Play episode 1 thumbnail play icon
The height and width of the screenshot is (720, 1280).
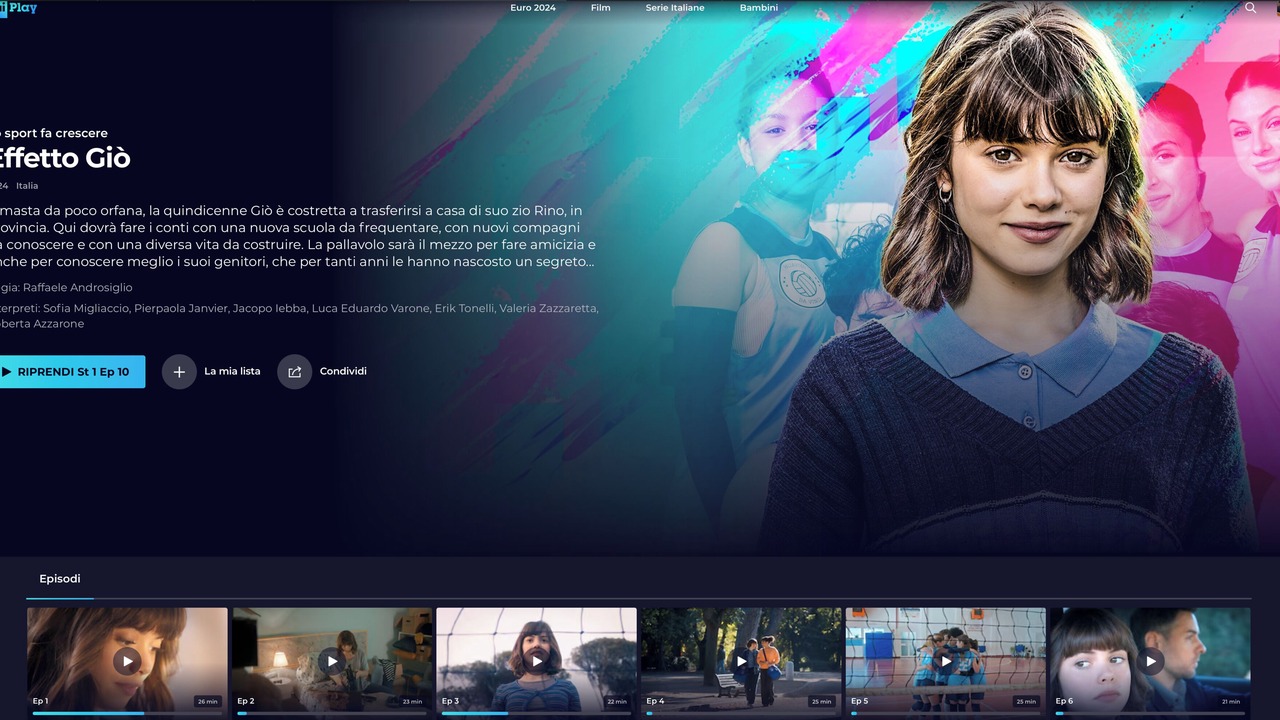[x=127, y=661]
